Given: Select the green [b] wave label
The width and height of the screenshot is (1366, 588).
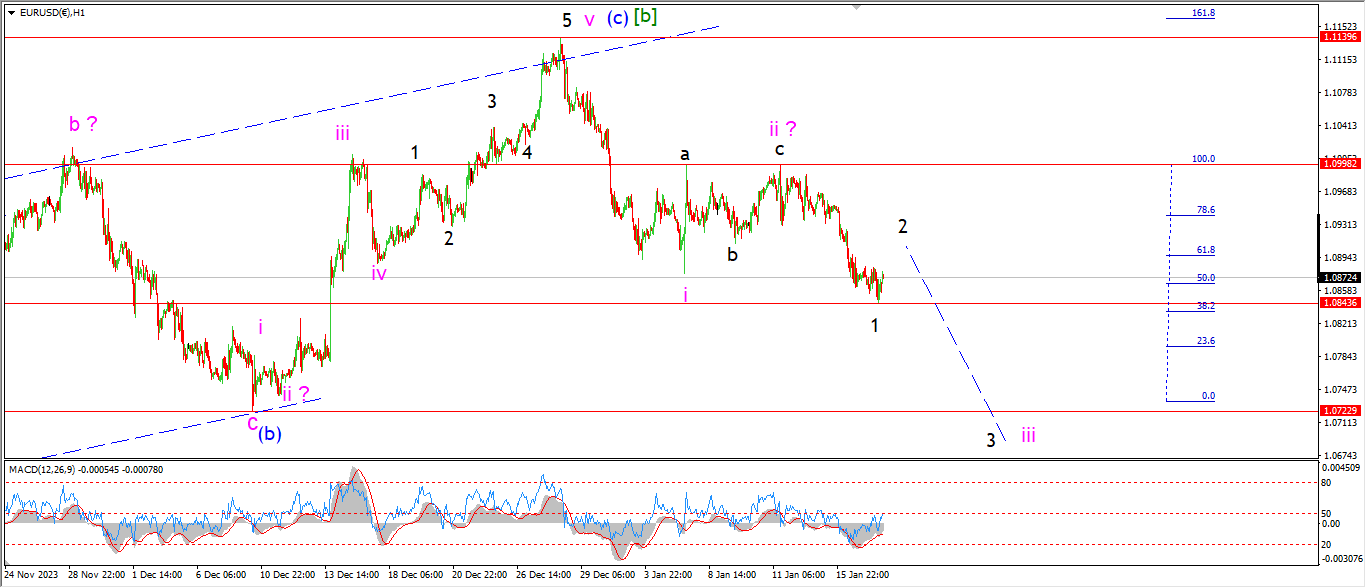Looking at the screenshot, I should [x=646, y=16].
